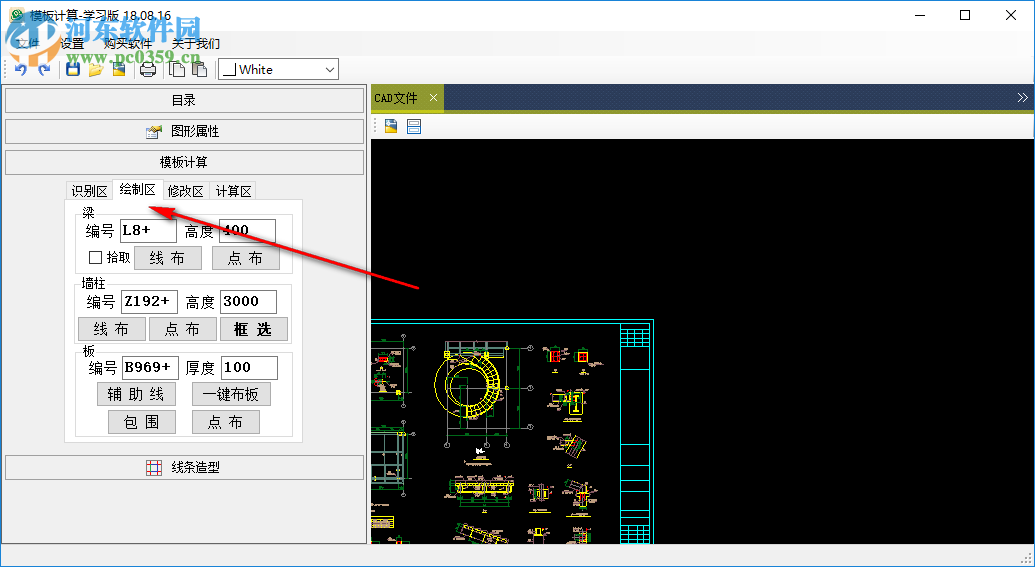Image resolution: width=1035 pixels, height=567 pixels.
Task: Toggle the 拾取 checkbox
Action: point(96,258)
